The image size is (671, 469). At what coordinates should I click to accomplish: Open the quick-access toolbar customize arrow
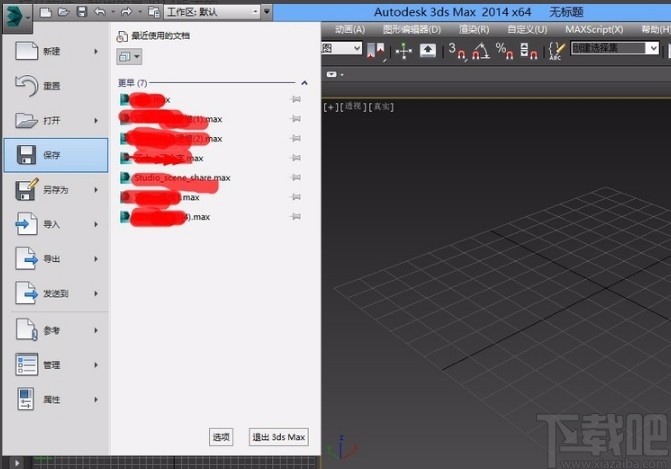click(267, 12)
